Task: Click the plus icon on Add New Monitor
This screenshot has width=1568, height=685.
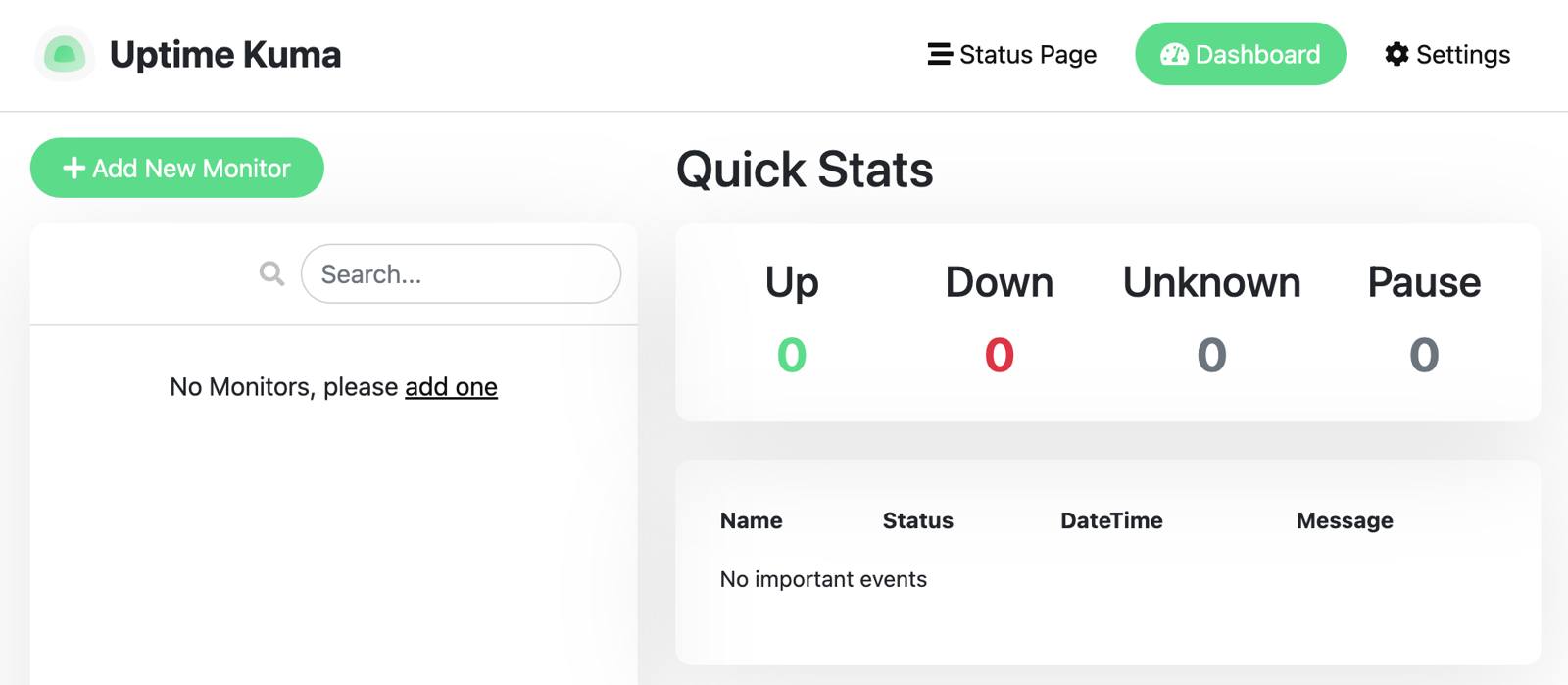Action: (73, 169)
